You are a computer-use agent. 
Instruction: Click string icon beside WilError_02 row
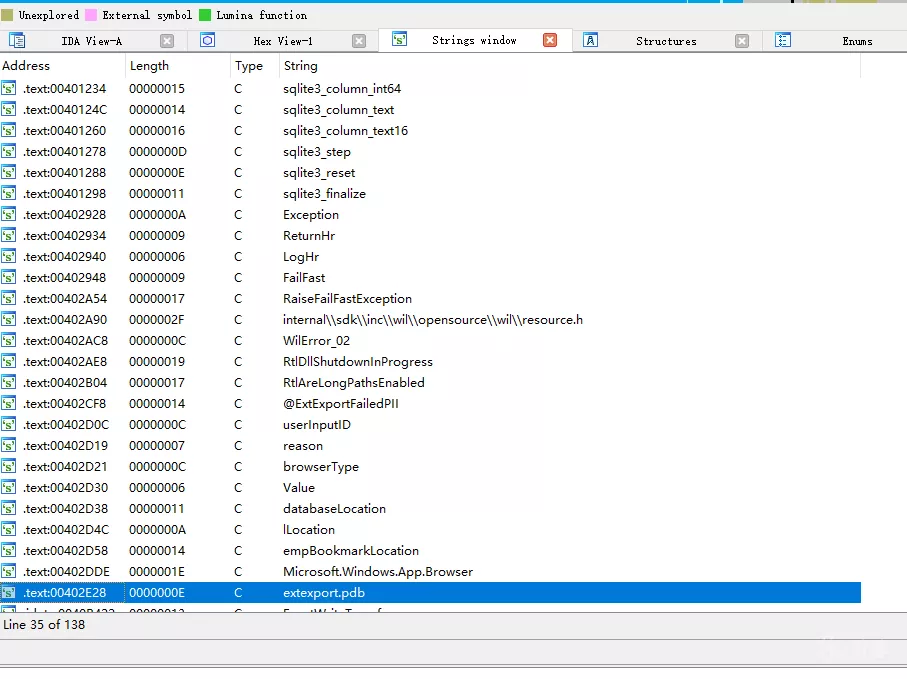[x=9, y=341]
